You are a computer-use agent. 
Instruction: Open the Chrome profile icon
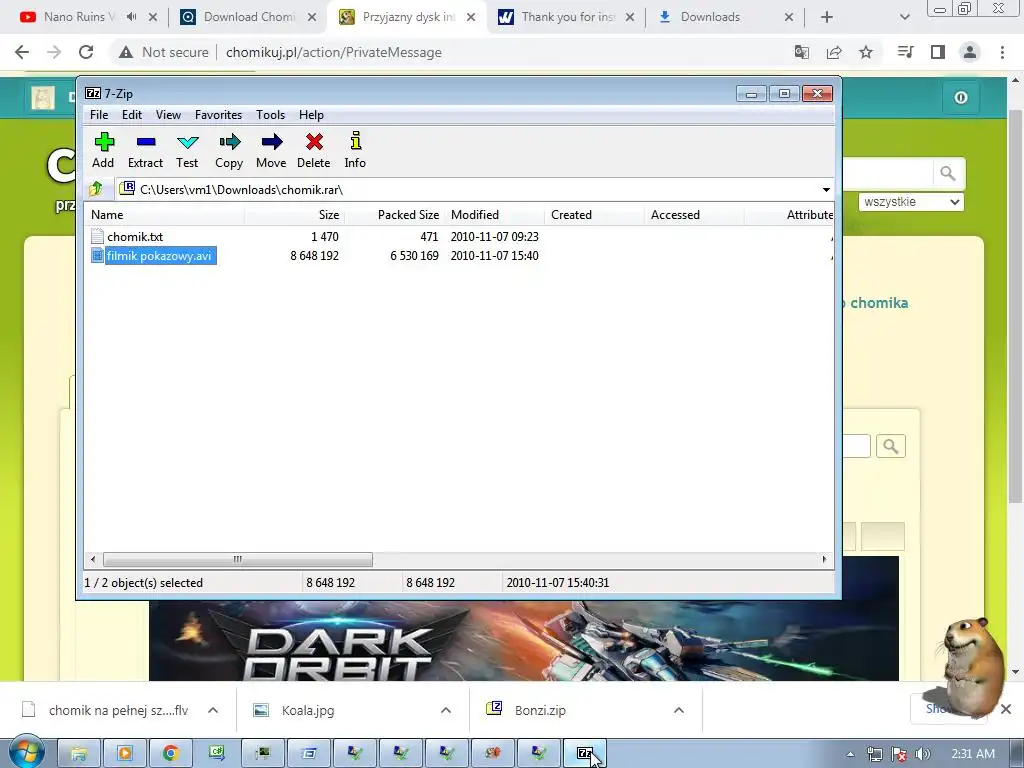coord(970,52)
